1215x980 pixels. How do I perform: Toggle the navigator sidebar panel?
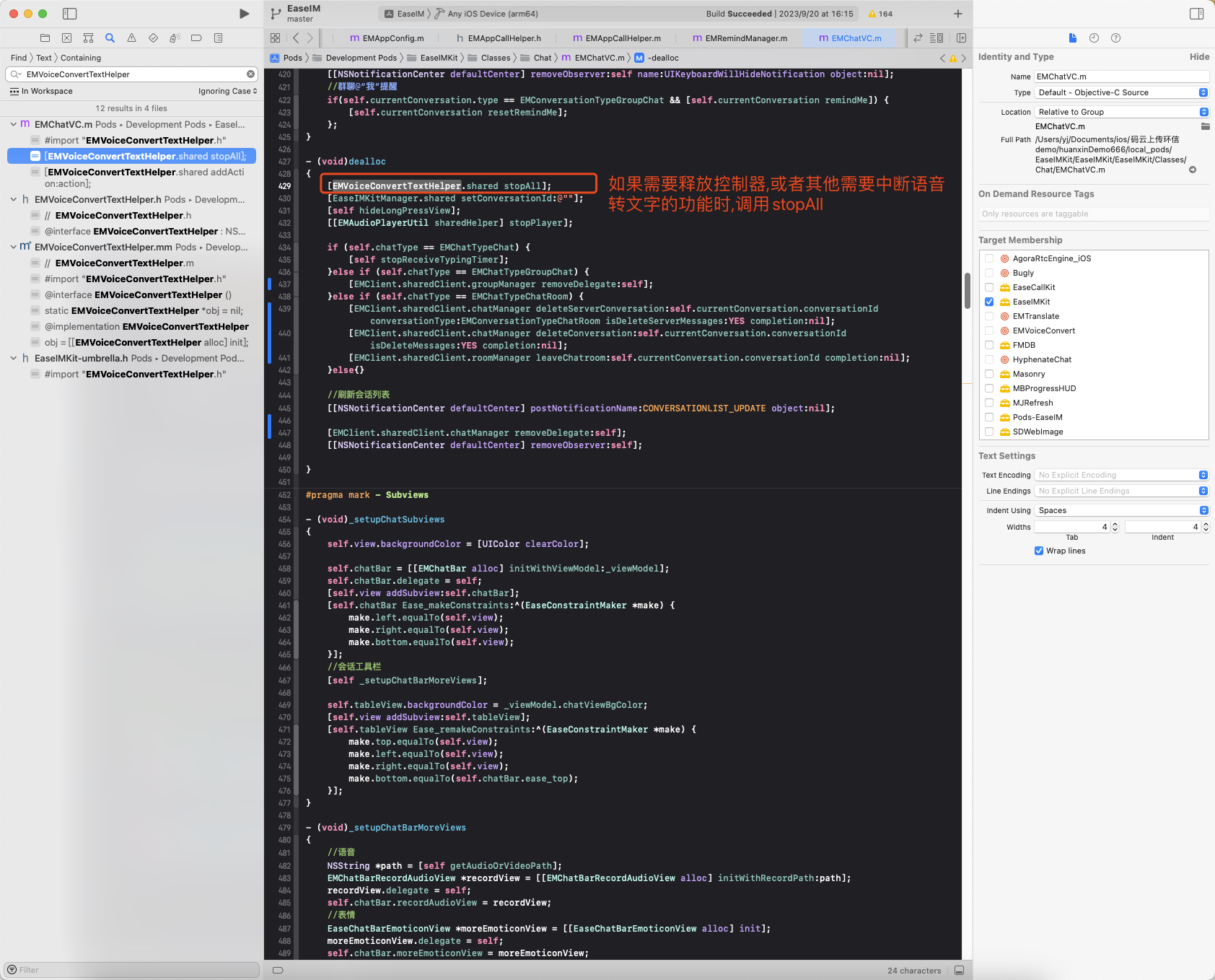coord(70,14)
